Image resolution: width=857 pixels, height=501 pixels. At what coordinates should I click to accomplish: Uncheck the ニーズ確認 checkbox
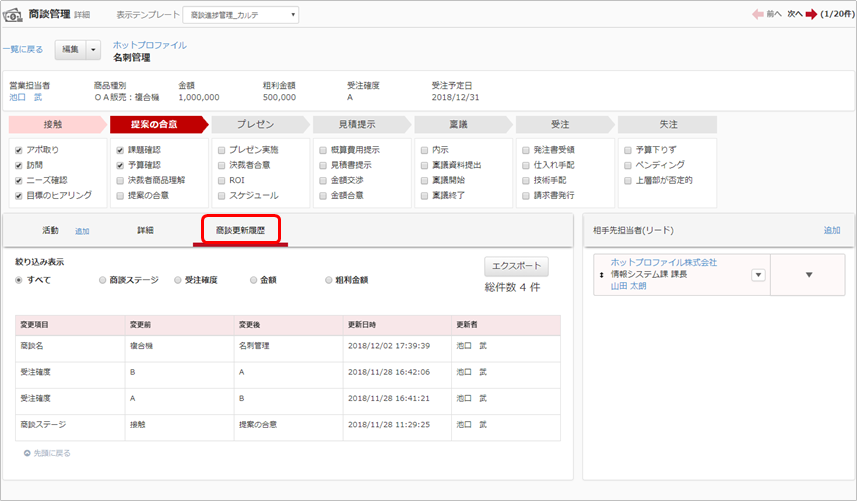coord(19,181)
